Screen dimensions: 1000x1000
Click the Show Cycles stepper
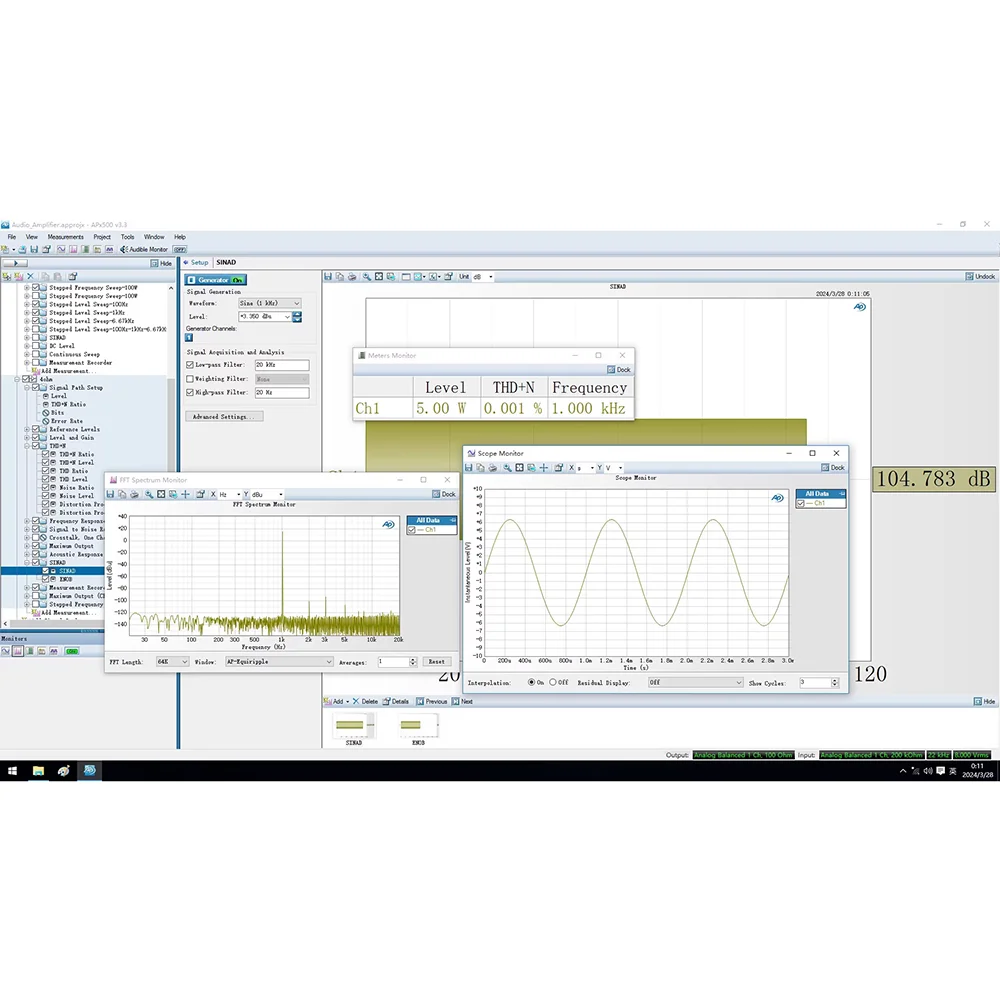coord(834,682)
